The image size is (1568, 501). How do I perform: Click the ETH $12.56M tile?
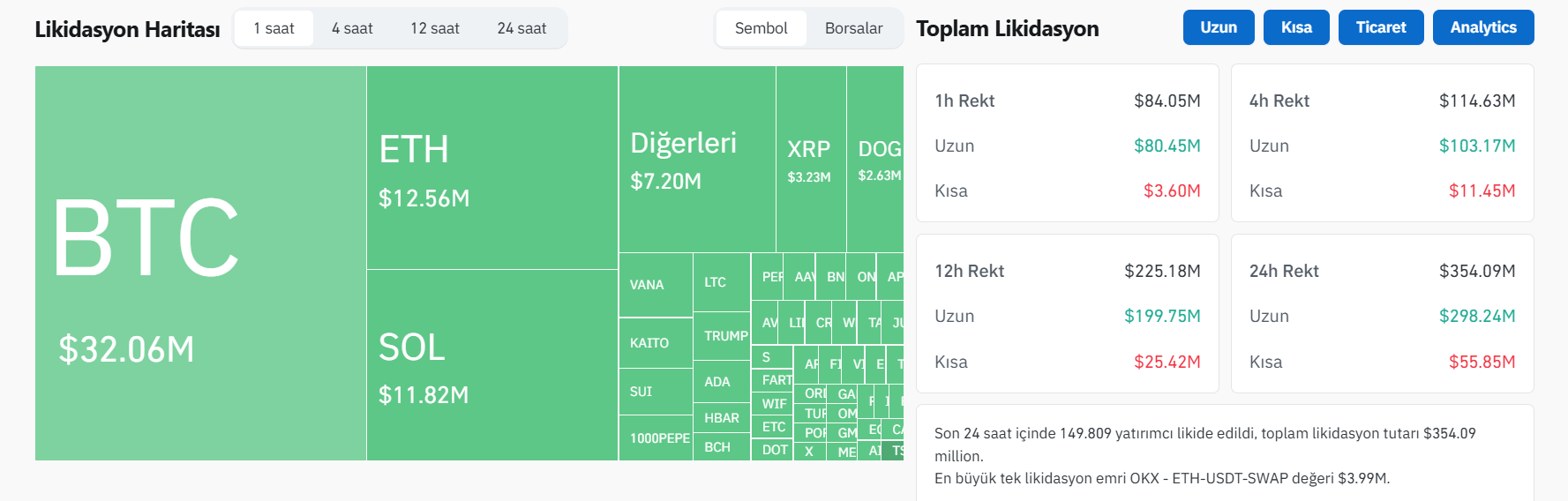491,168
